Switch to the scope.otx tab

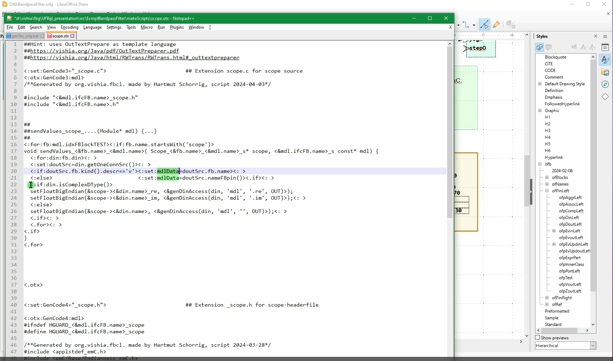[x=60, y=36]
